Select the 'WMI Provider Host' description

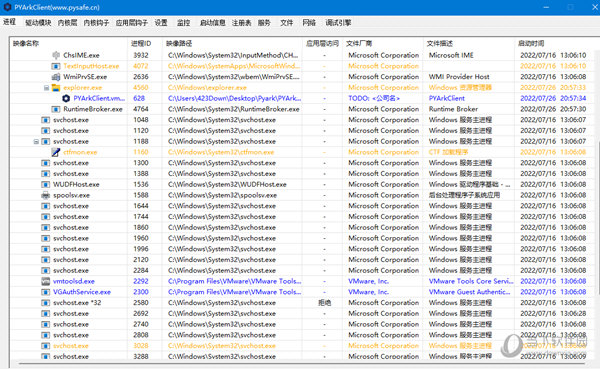459,77
